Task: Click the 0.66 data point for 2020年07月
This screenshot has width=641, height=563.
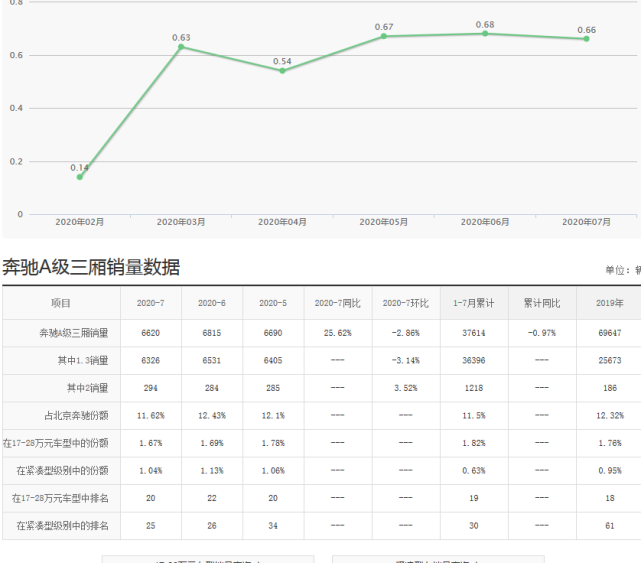Action: point(587,39)
